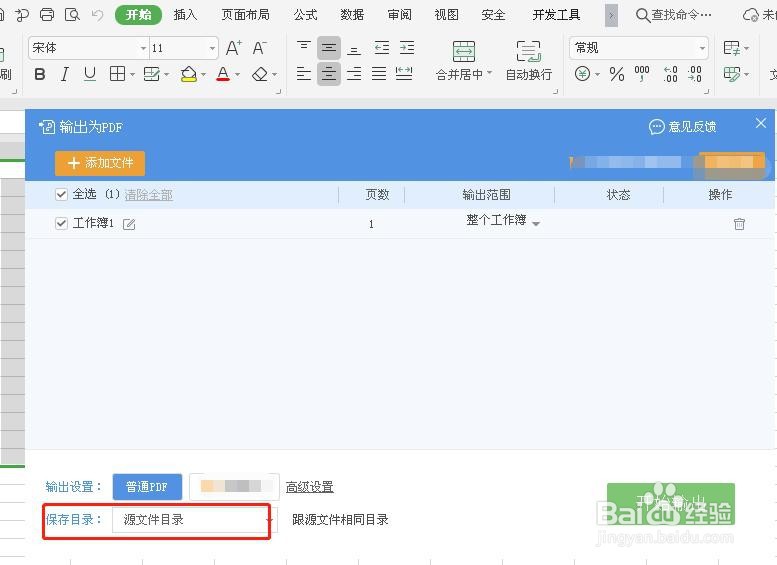Expand the font color dropdown arrow
777x565 pixels.
pyautogui.click(x=237, y=75)
